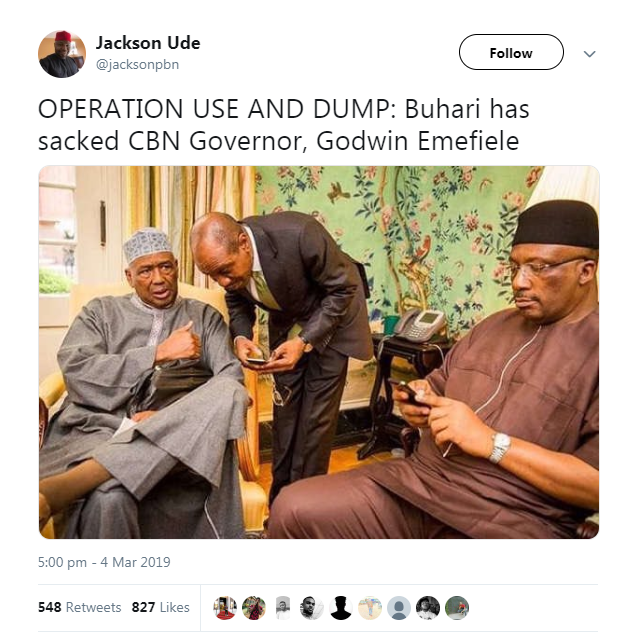Click the tweet text about CBN Governor
The height and width of the screenshot is (634, 634).
pyautogui.click(x=283, y=125)
